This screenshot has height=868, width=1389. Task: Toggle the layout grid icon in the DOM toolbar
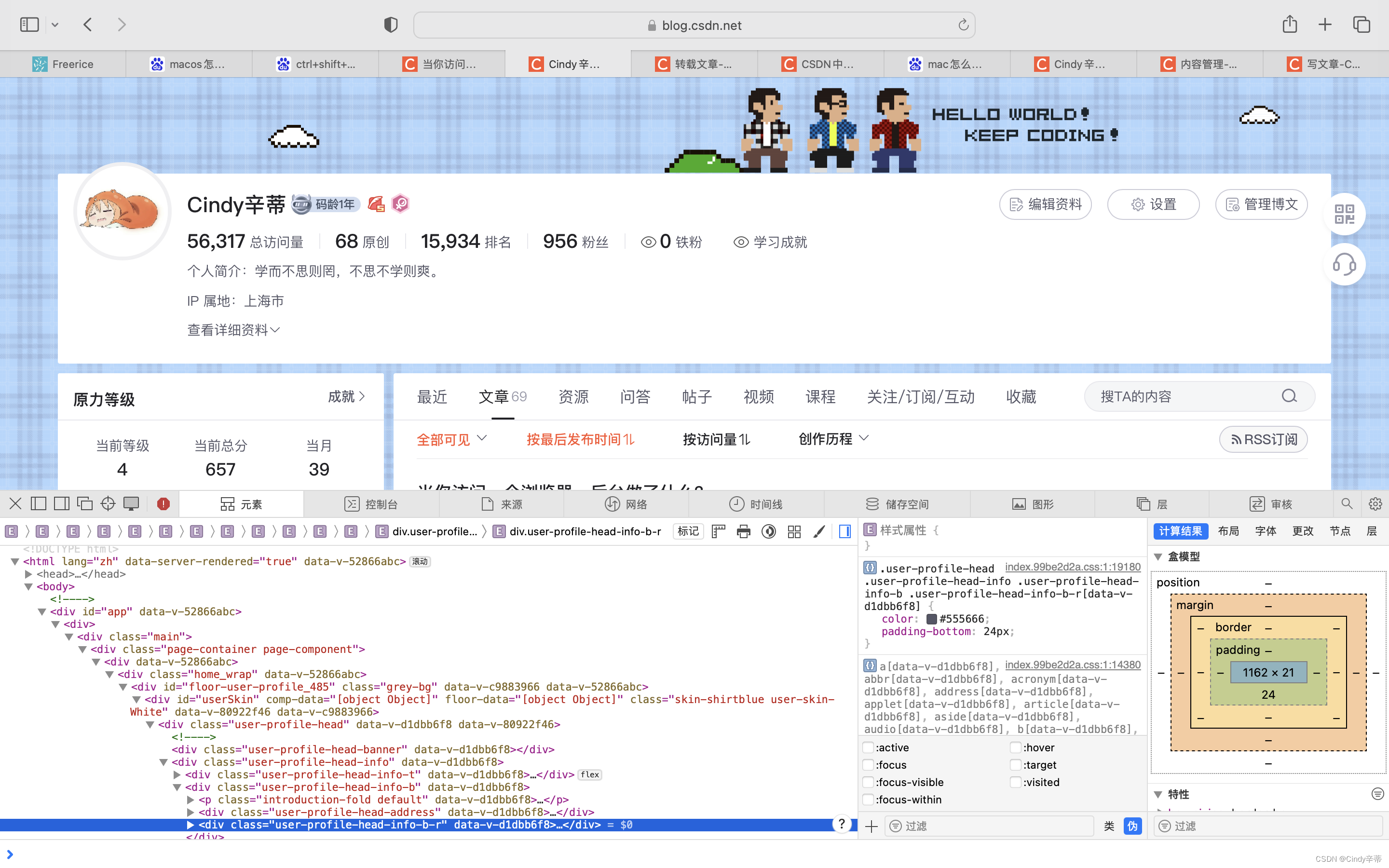[x=794, y=531]
